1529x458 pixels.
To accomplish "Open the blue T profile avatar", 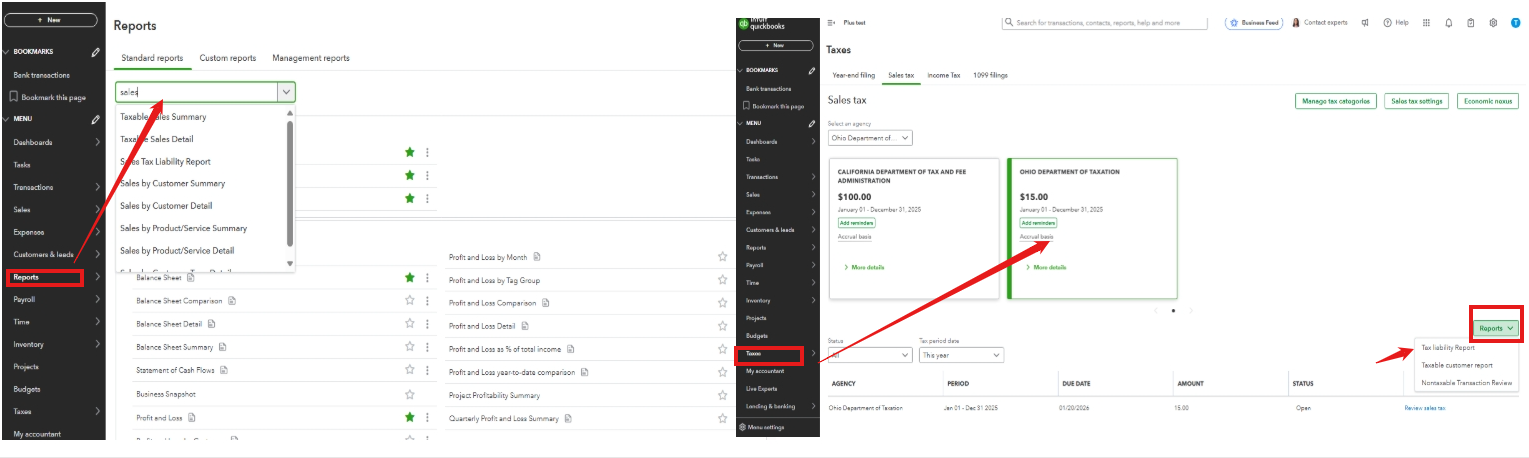I will [x=1515, y=23].
